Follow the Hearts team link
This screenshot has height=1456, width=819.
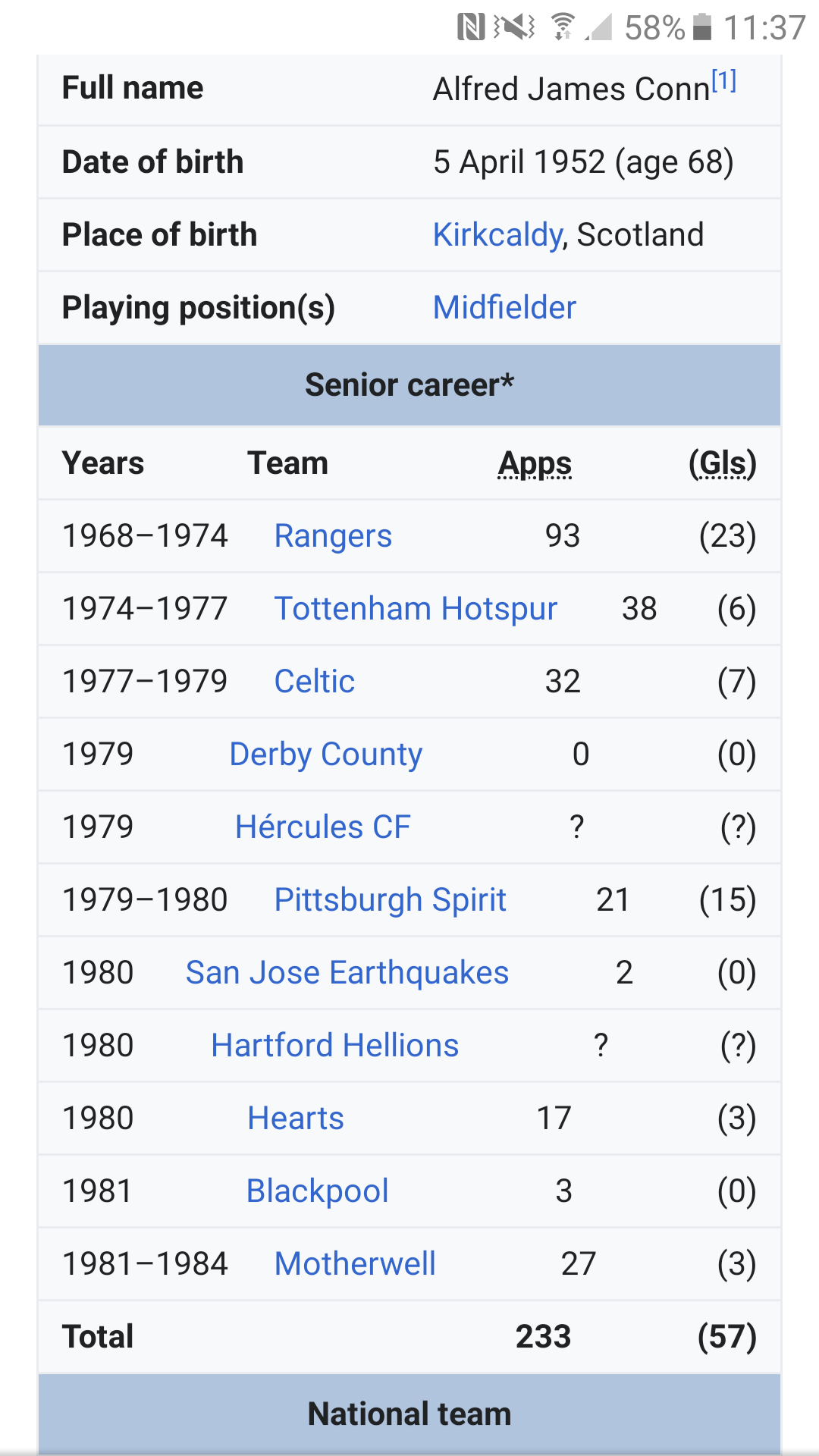click(296, 1119)
